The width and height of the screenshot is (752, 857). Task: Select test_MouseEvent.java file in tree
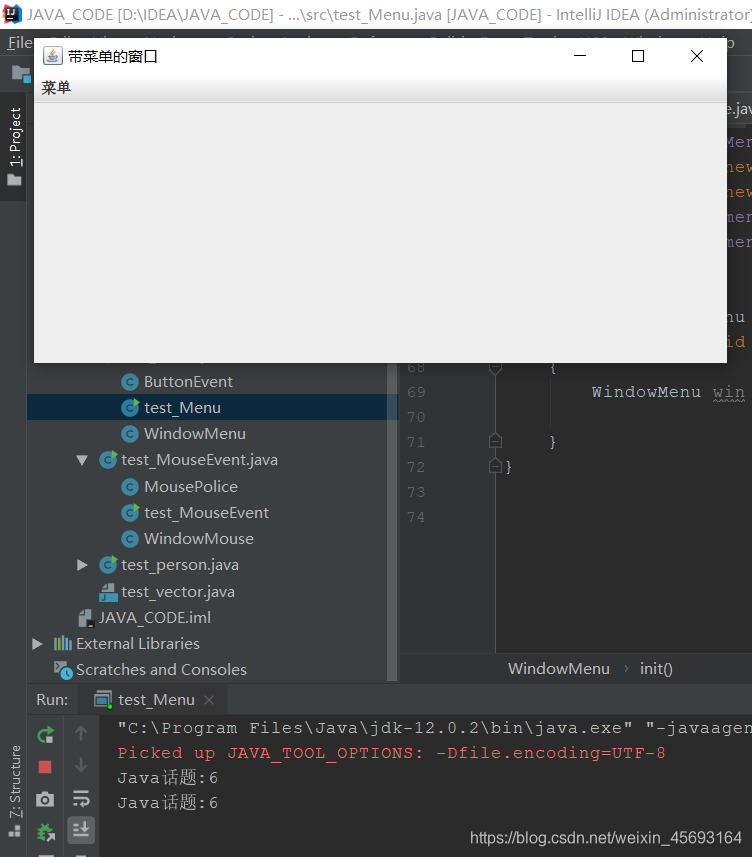click(x=199, y=460)
